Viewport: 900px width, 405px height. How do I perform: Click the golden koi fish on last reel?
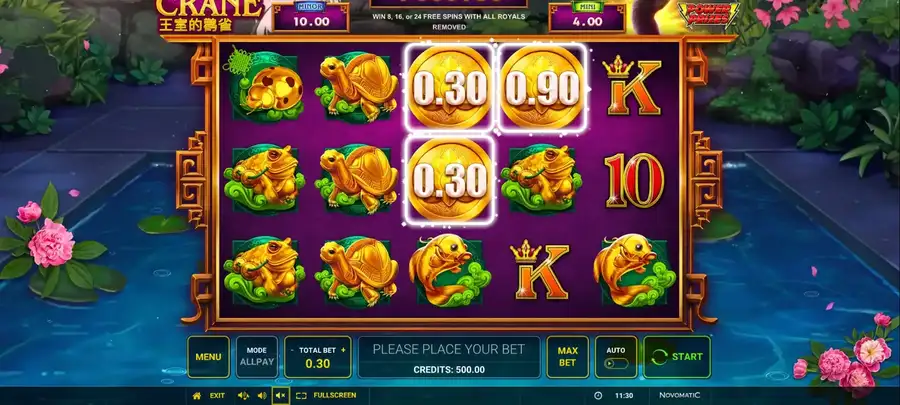(x=634, y=271)
